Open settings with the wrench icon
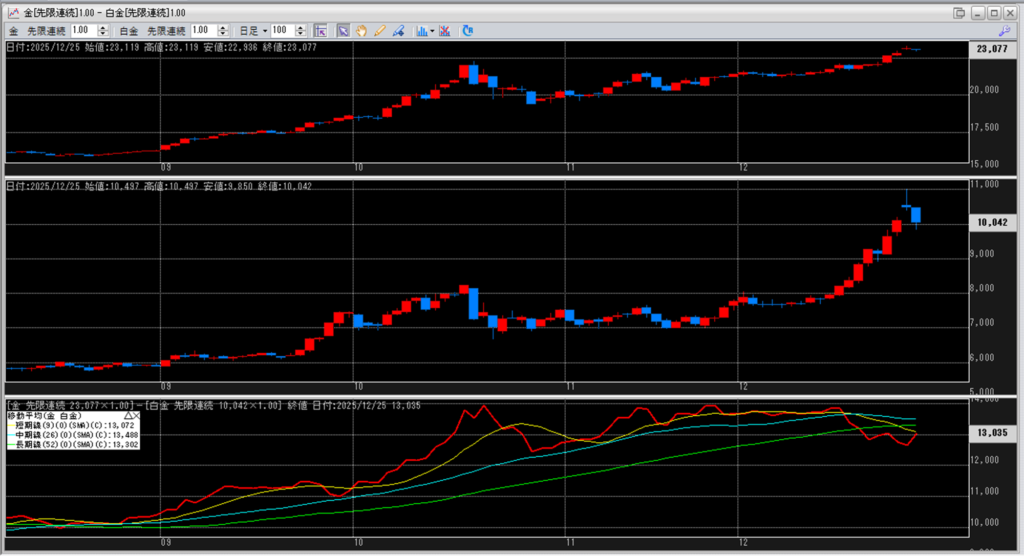 point(1004,31)
